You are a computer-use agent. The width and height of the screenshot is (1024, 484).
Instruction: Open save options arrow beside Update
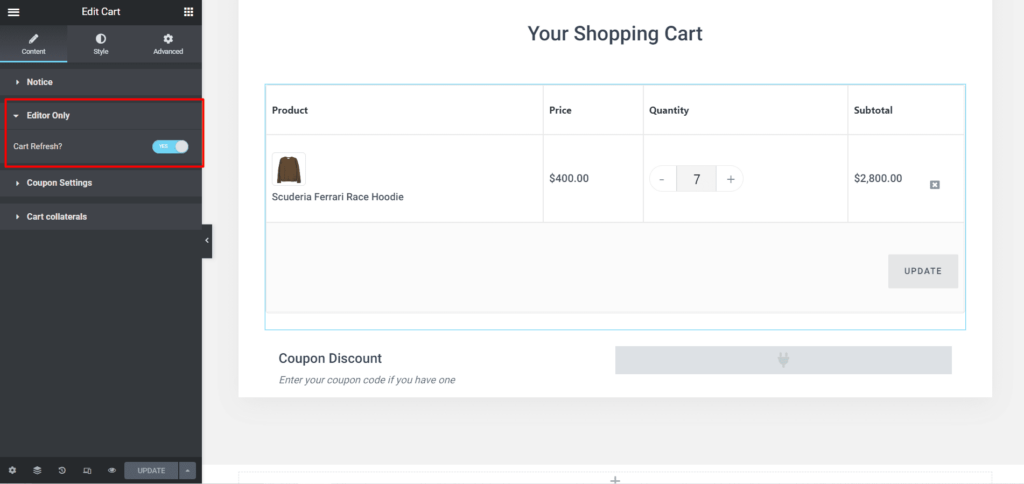188,470
